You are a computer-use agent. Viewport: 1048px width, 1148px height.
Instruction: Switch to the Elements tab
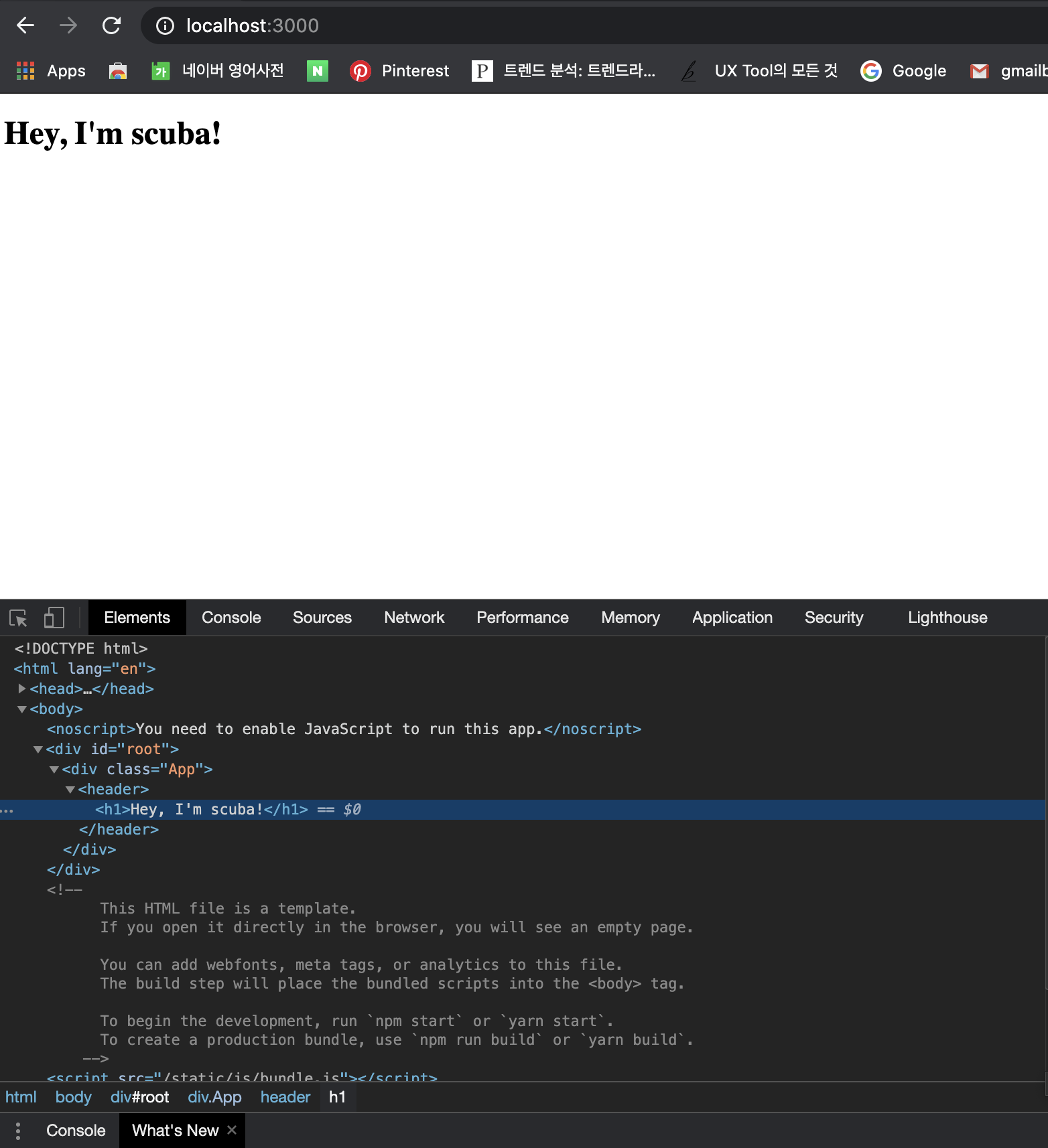click(x=137, y=618)
